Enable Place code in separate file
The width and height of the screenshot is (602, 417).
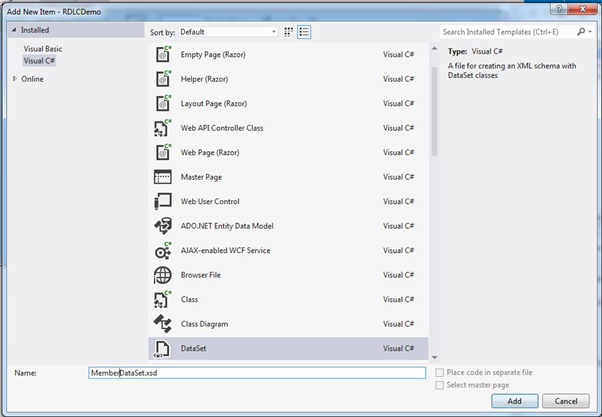point(440,372)
